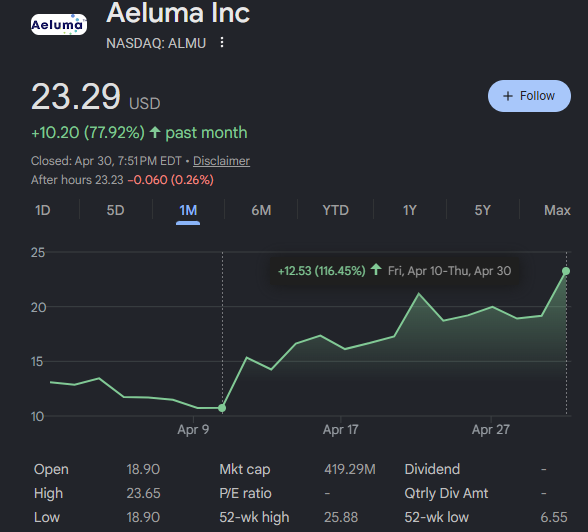588x532 pixels.
Task: Click the Apr 10 chart start marker
Action: point(222,408)
